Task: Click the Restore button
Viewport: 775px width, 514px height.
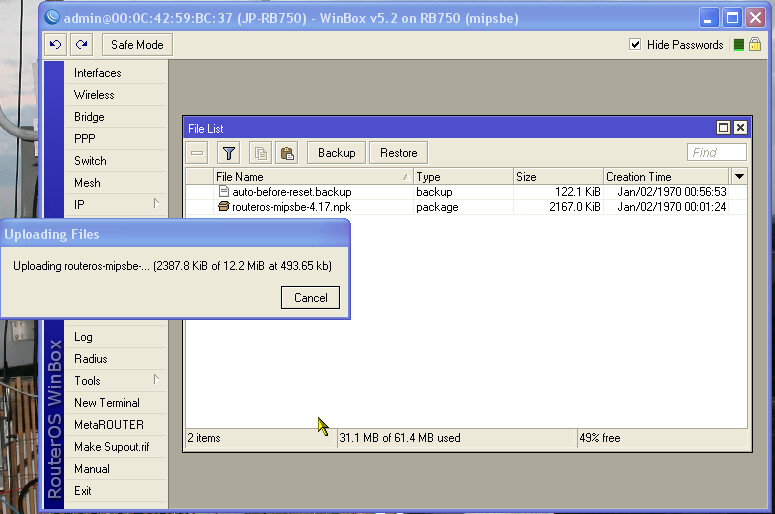Action: (x=398, y=153)
